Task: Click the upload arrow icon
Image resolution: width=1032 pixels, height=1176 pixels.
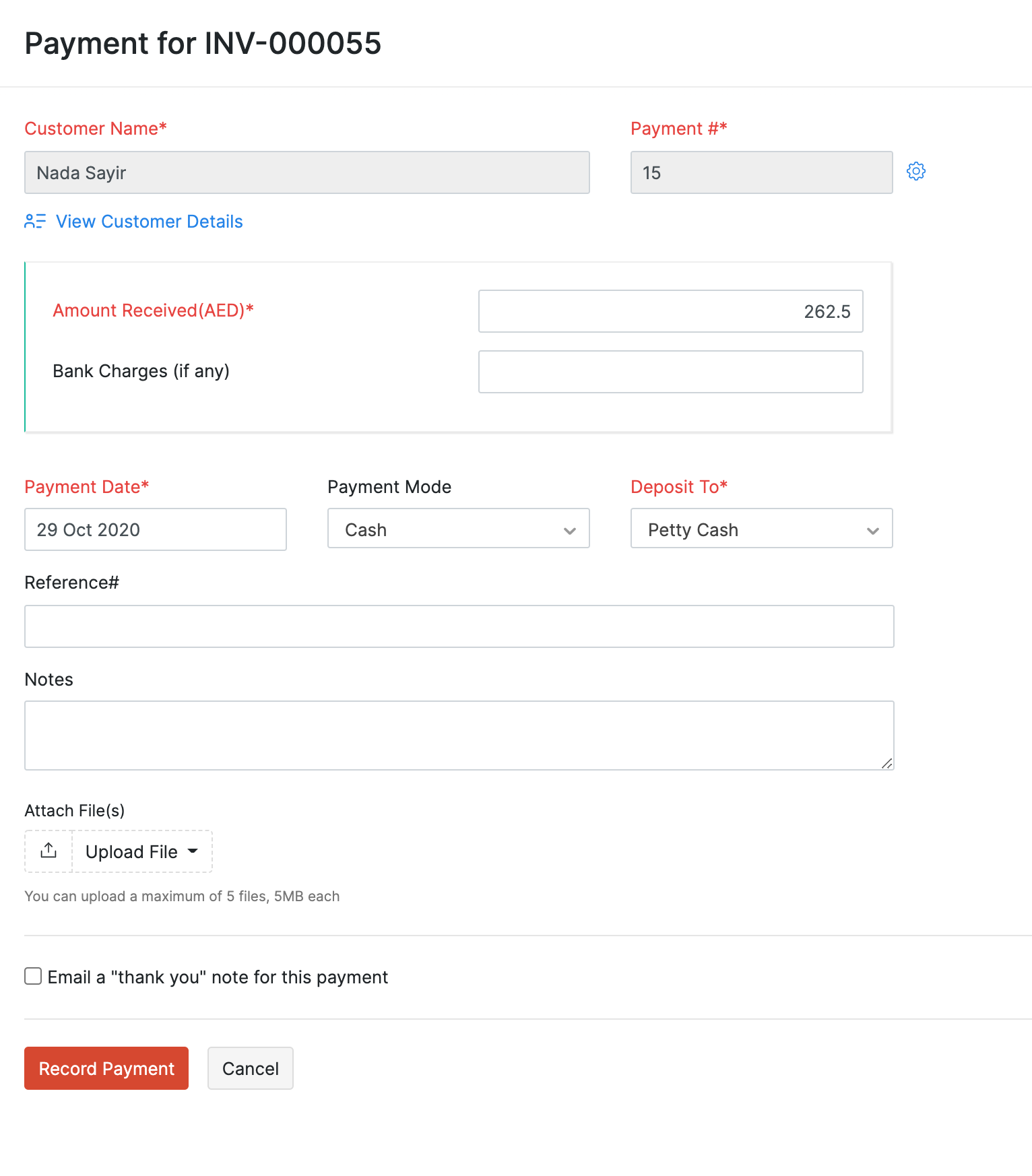Action: (49, 851)
